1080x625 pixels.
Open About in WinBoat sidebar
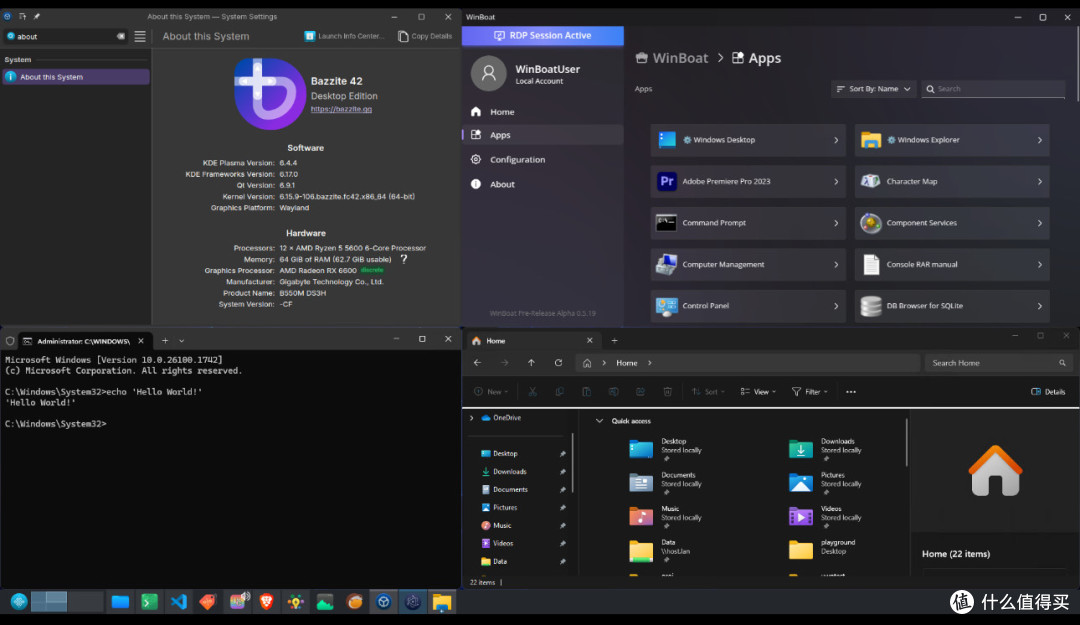(543, 184)
